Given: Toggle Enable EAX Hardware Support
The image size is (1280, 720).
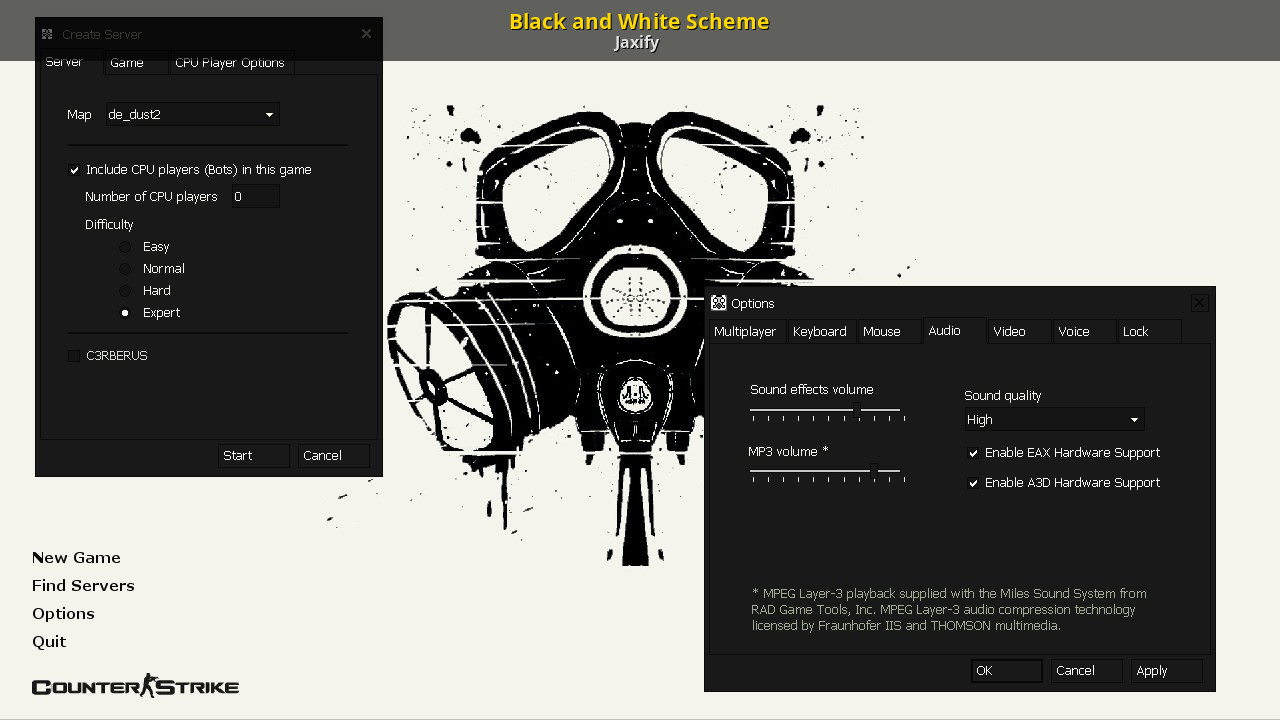Looking at the screenshot, I should [x=973, y=453].
